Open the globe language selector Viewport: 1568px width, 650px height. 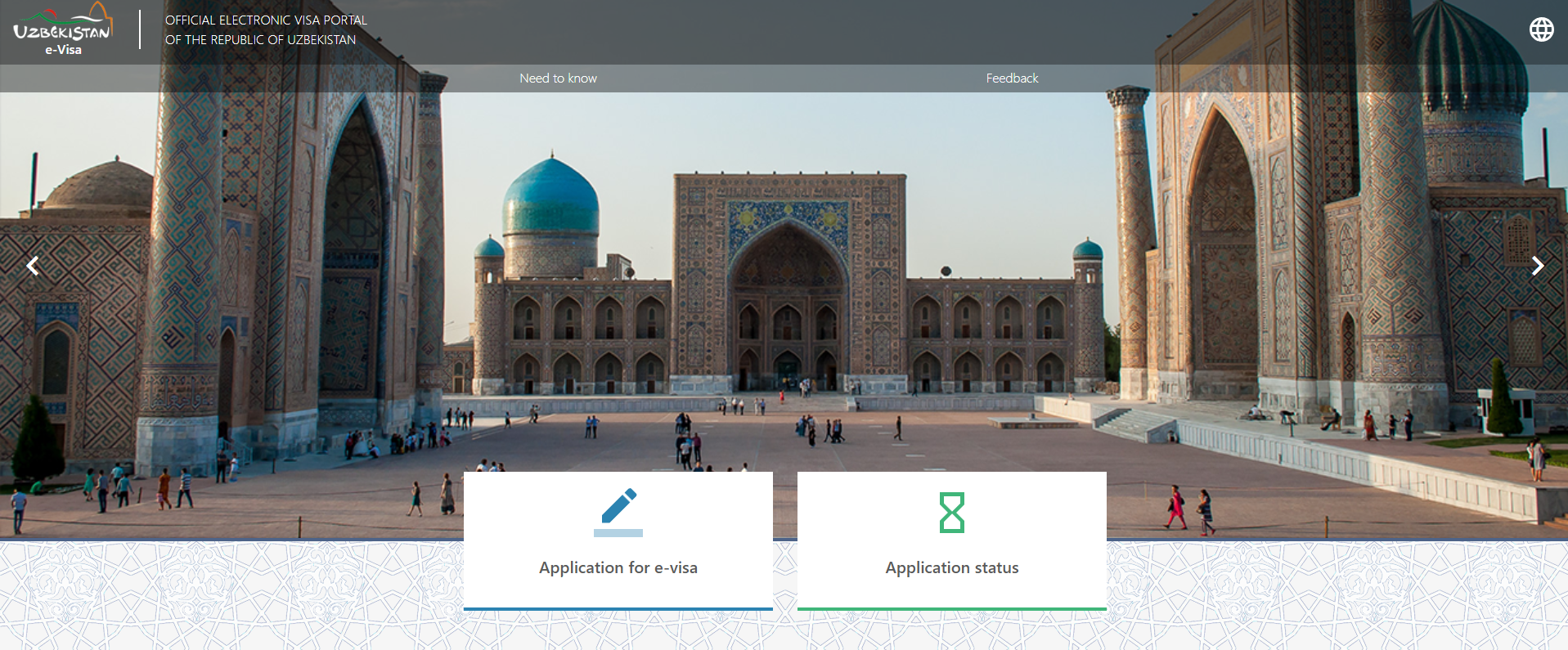coord(1541,29)
